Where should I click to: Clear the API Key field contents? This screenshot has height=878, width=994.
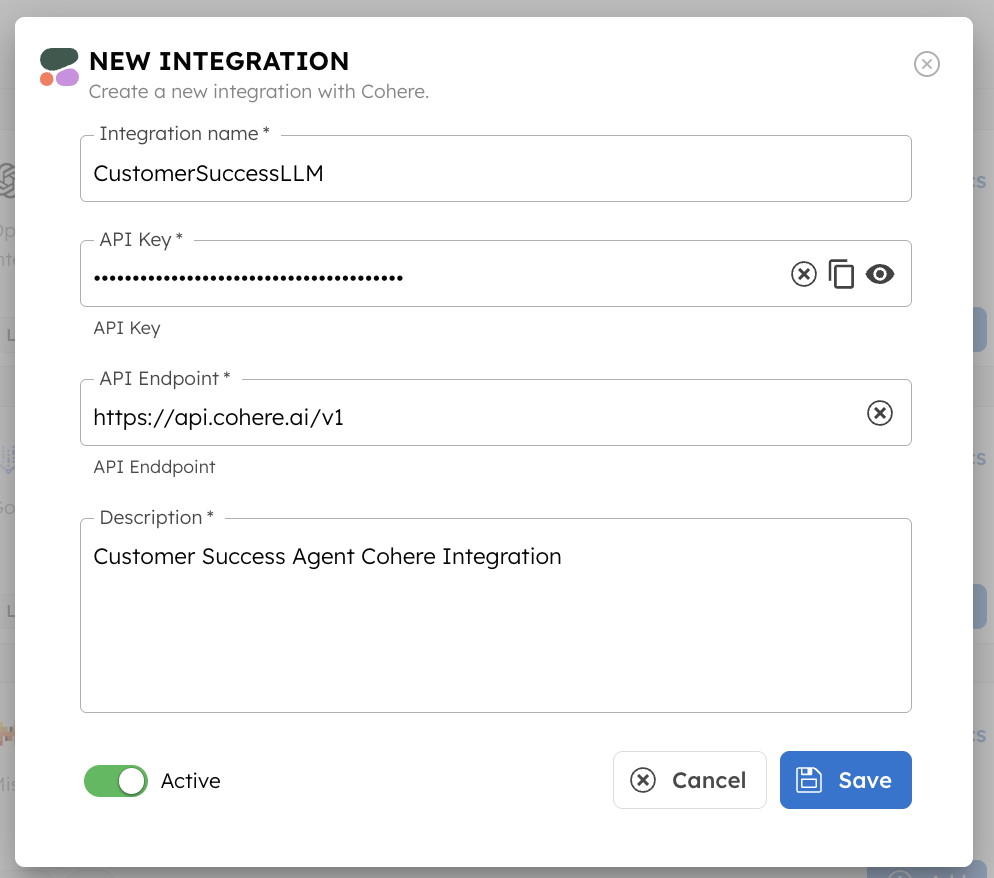tap(804, 273)
